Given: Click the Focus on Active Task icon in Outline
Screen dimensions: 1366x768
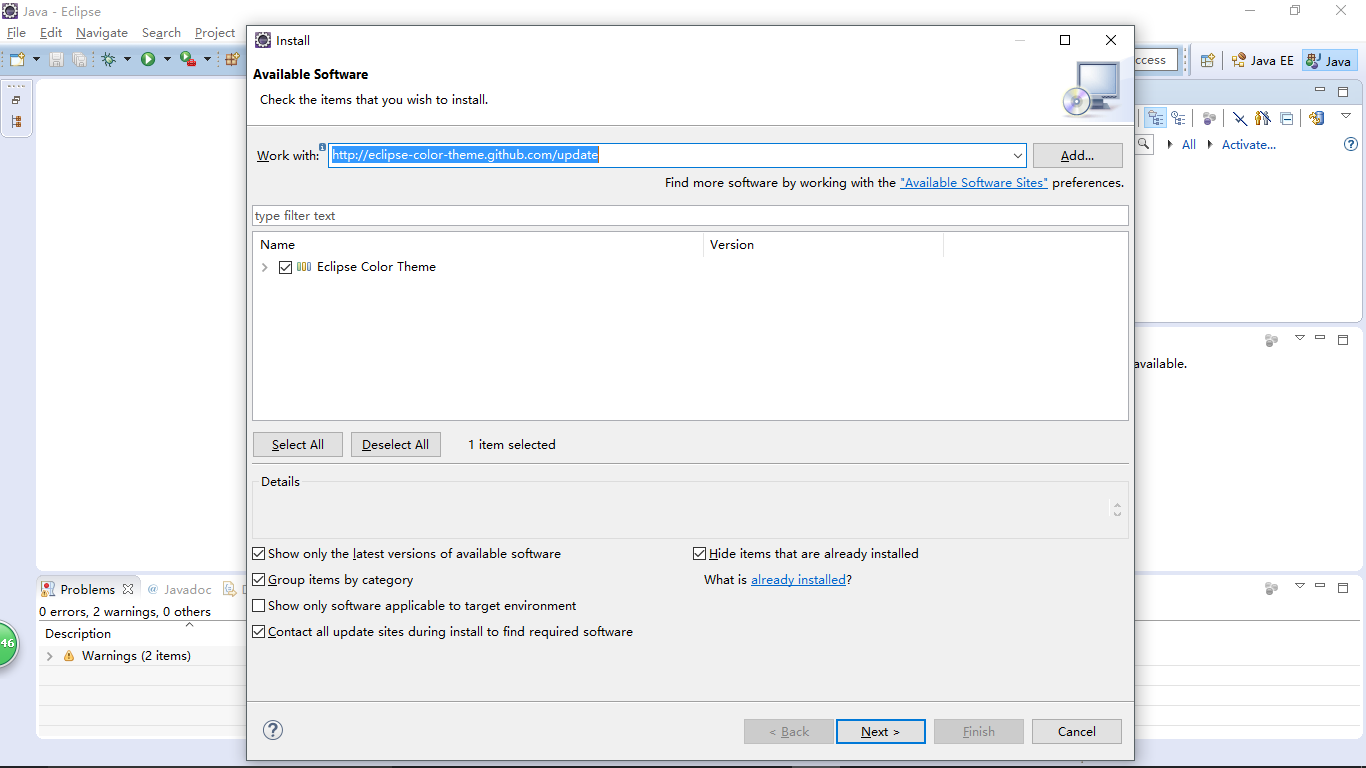Looking at the screenshot, I should [1271, 340].
